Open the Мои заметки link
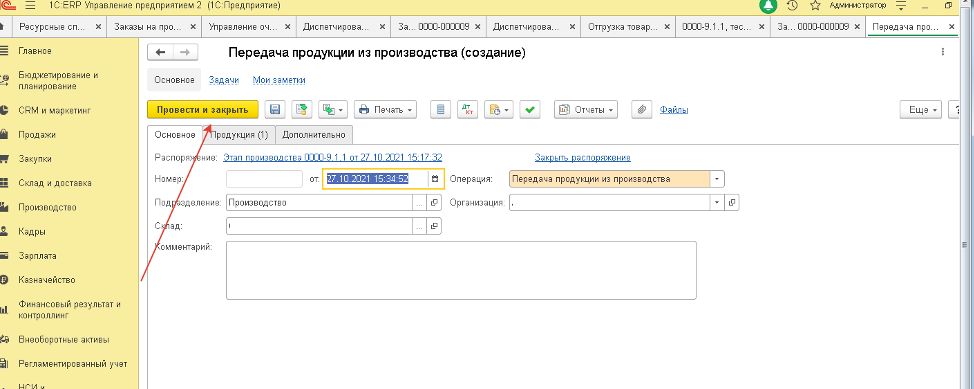The height and width of the screenshot is (389, 974). click(279, 80)
